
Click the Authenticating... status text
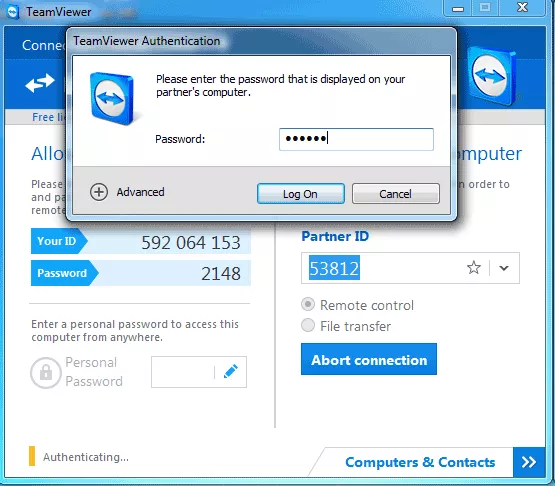click(x=86, y=457)
